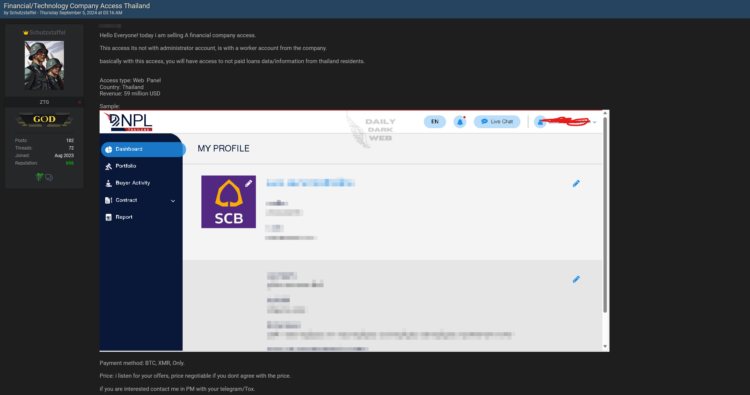Click the 'Hello Everyone!' opening line
Viewport: 750px width, 395px height.
[x=177, y=35]
